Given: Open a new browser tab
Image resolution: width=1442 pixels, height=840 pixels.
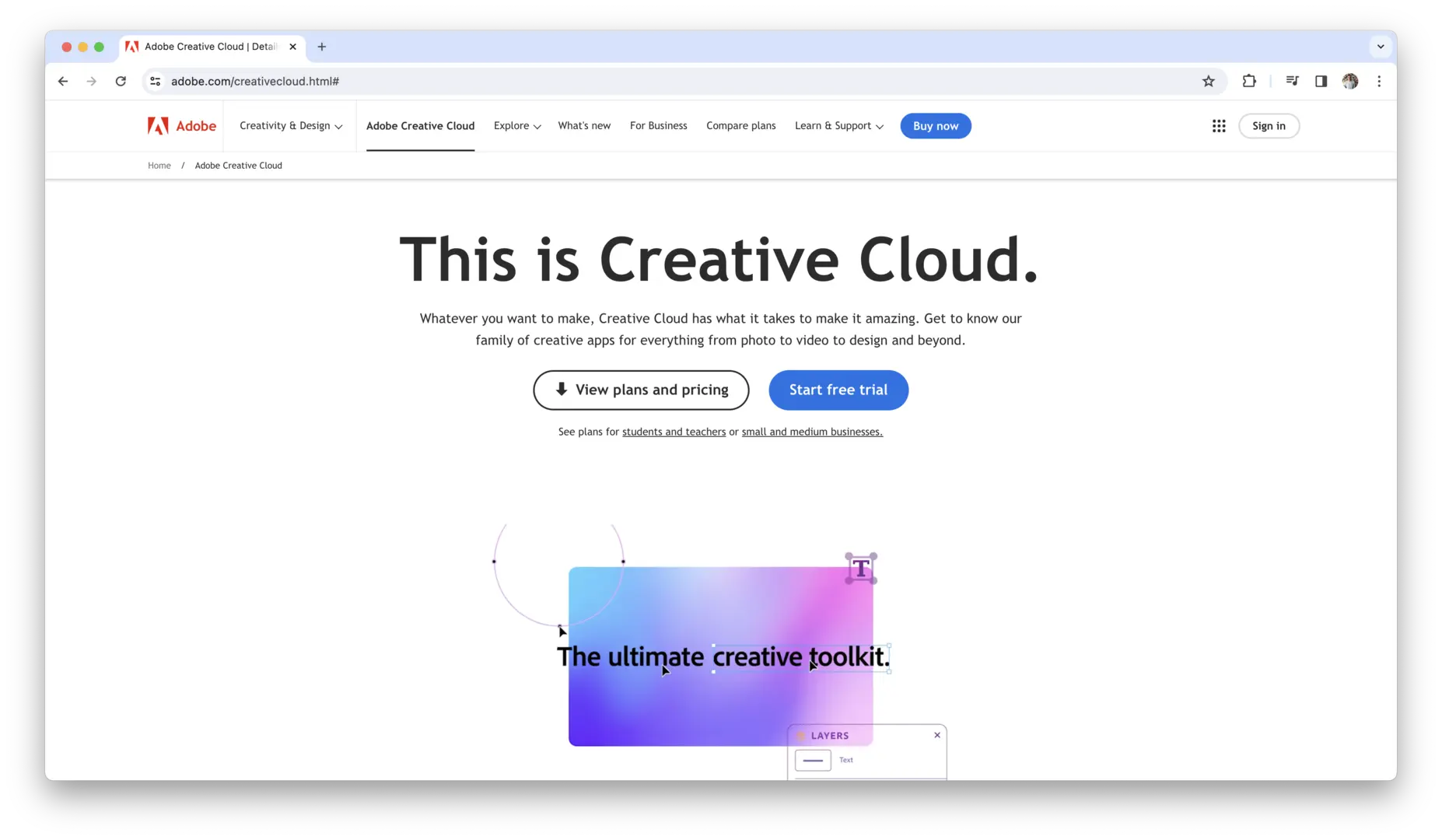Looking at the screenshot, I should (x=321, y=47).
